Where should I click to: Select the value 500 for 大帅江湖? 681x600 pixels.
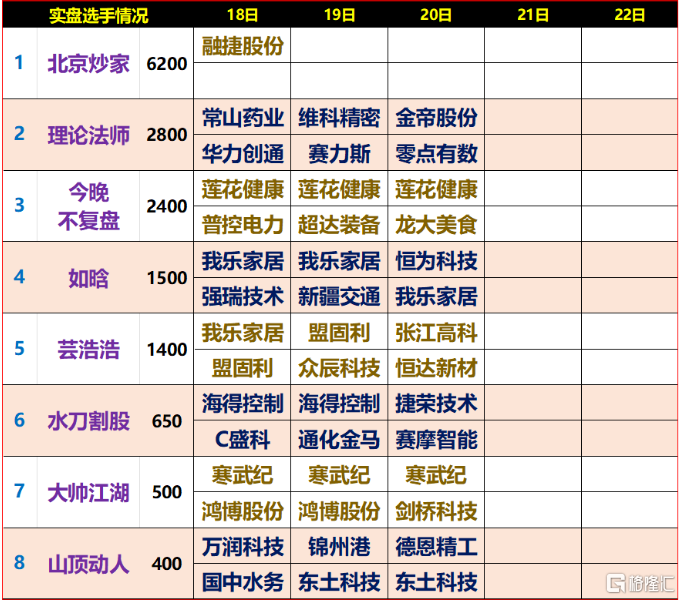click(167, 492)
